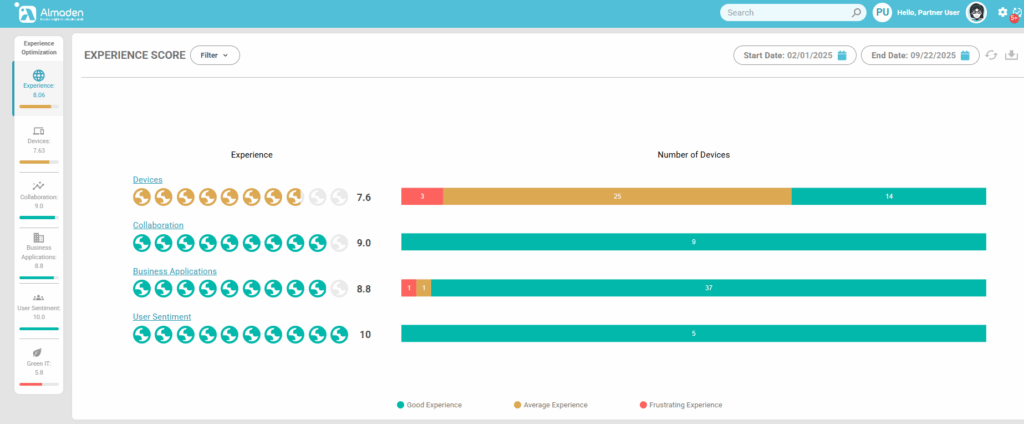1024x424 pixels.
Task: Open settings gear icon in header
Action: (1003, 13)
